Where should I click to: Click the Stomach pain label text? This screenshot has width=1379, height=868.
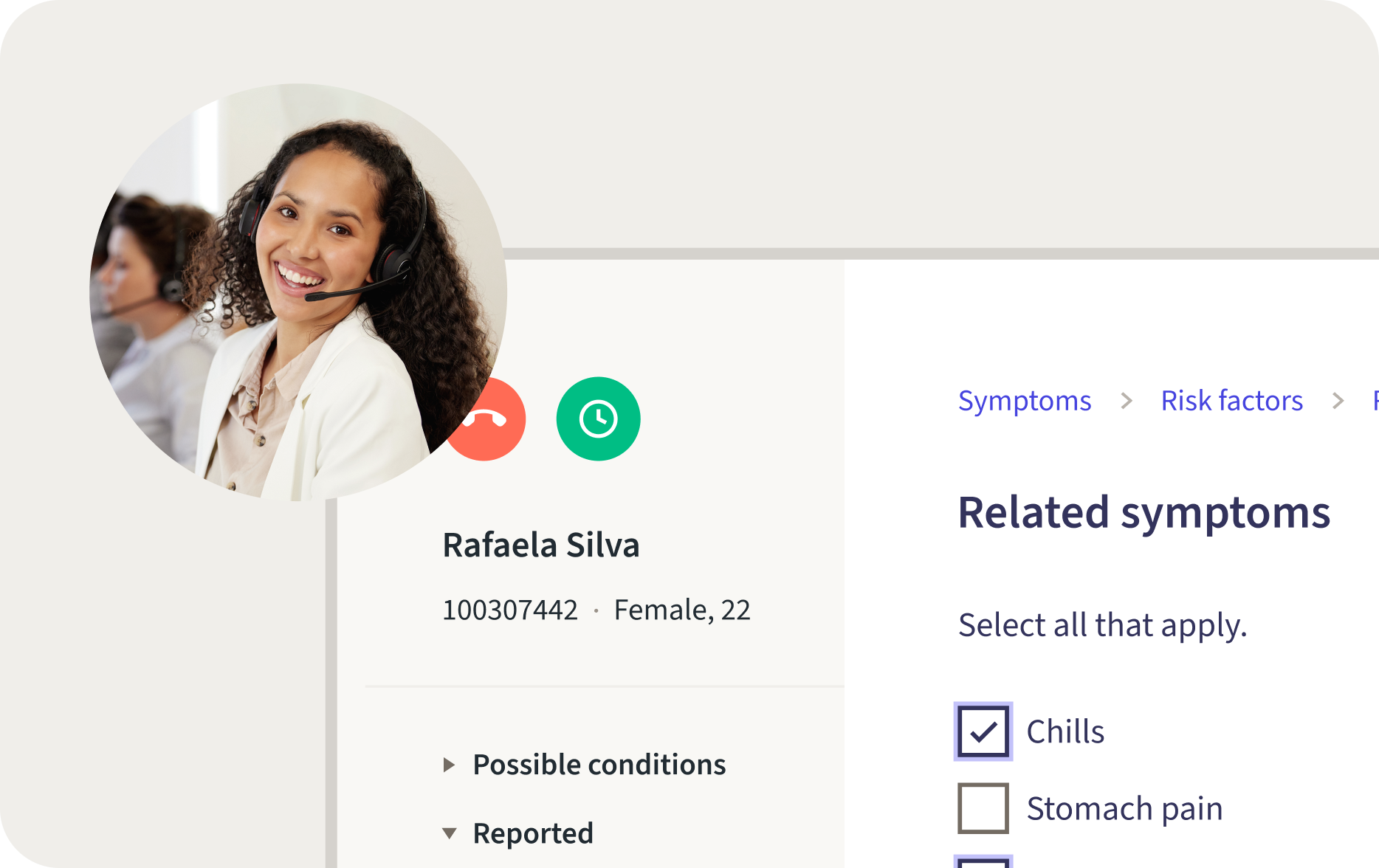[x=1125, y=807]
